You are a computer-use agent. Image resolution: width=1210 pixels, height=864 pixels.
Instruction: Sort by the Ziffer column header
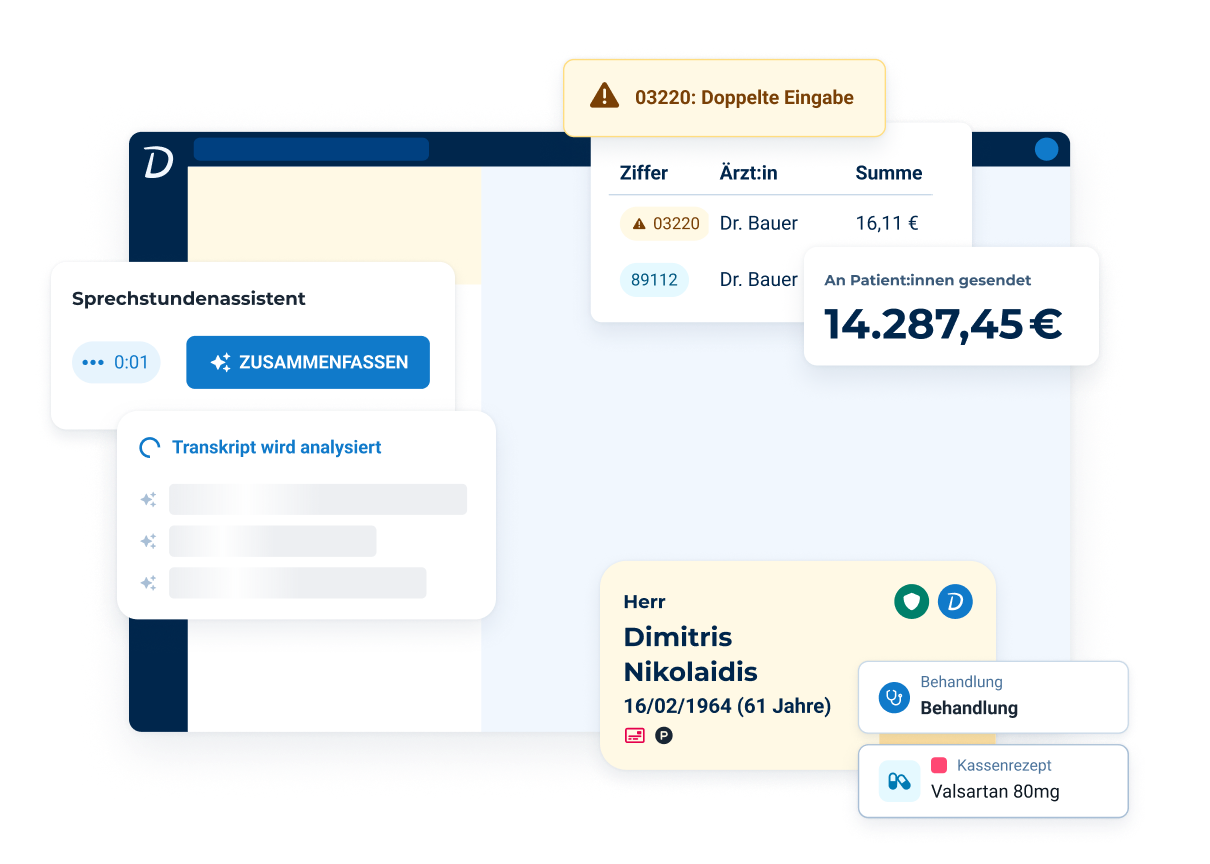643,173
